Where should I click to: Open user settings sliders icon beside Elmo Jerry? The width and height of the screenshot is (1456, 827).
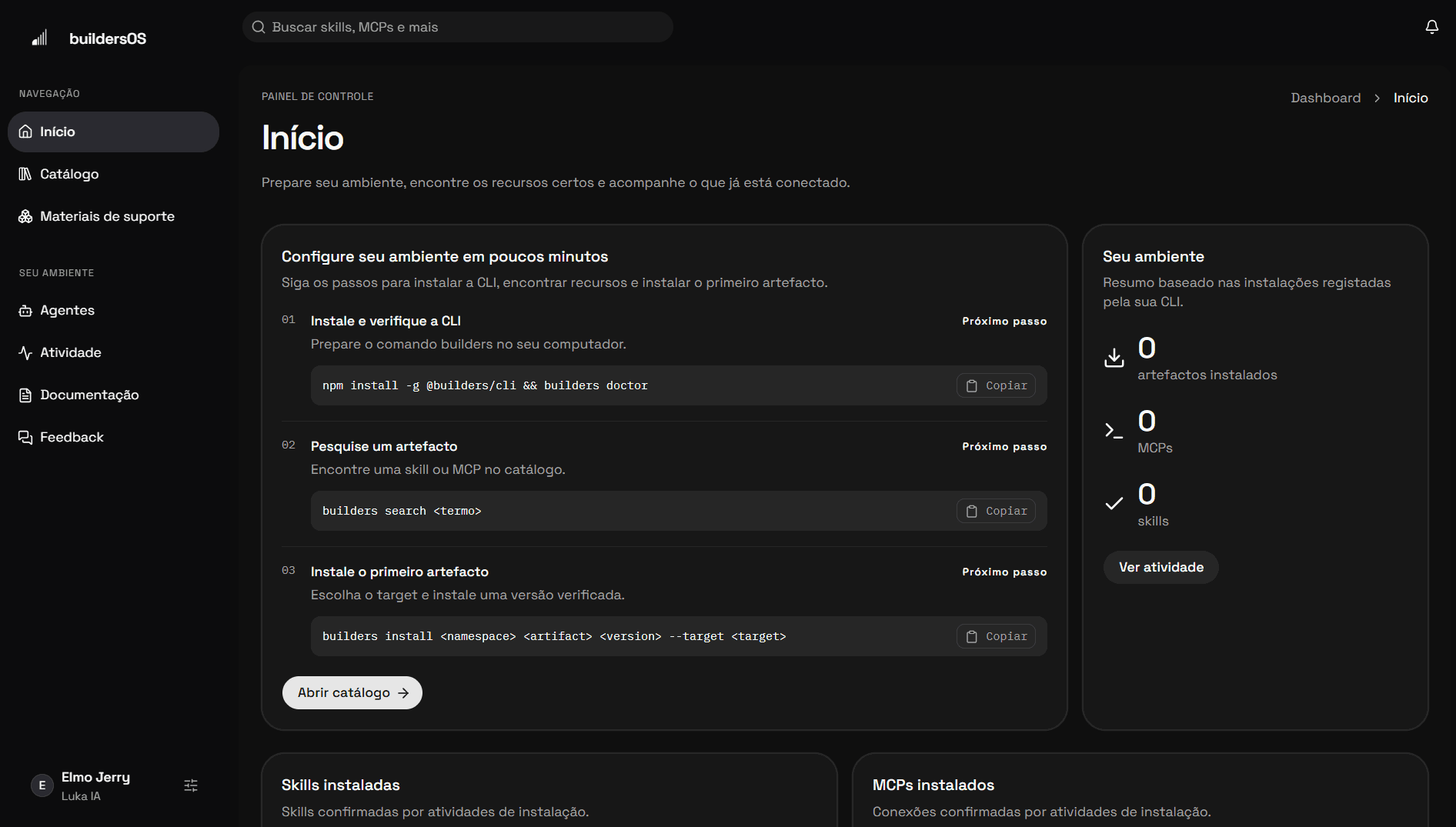(191, 785)
